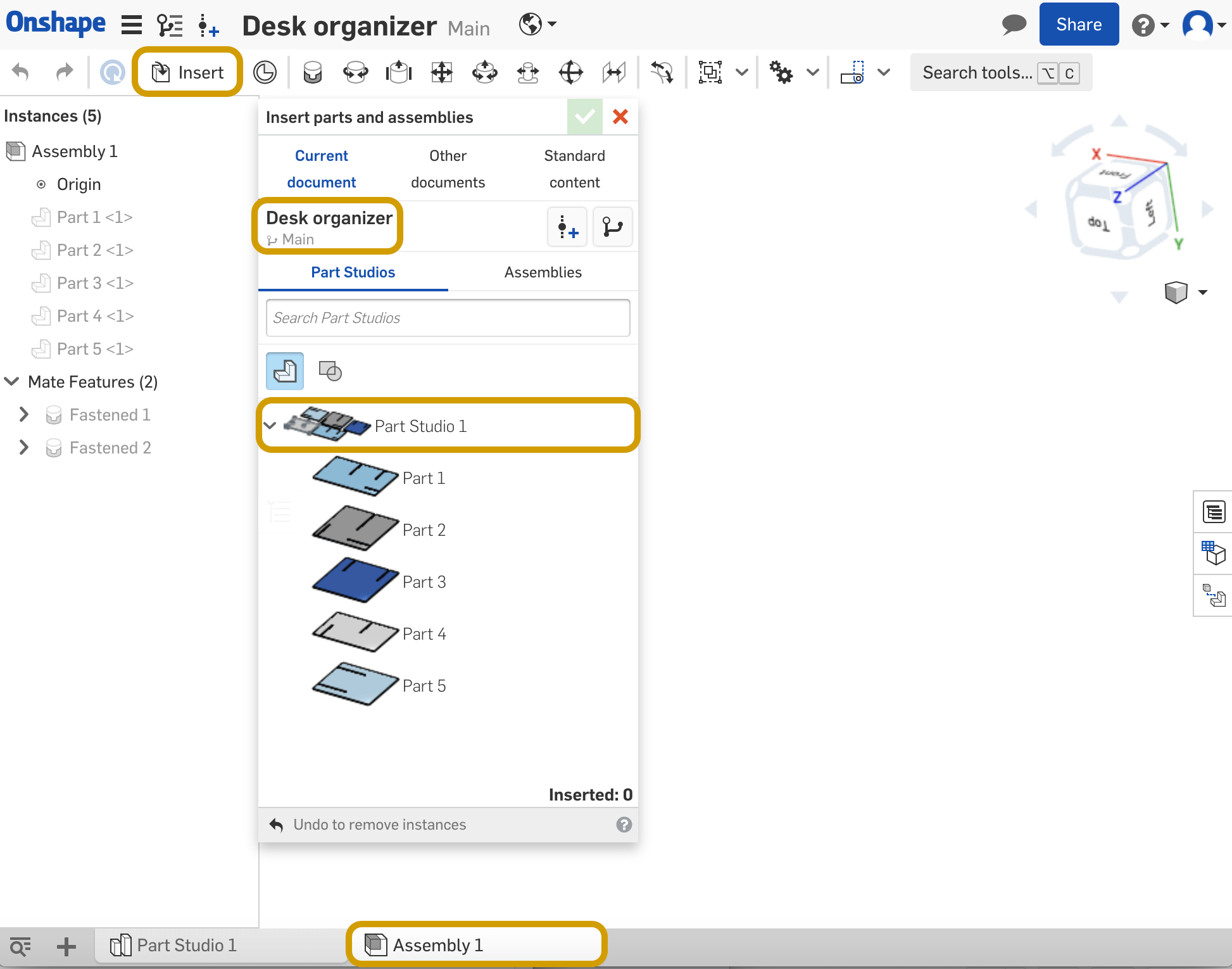Expand the Fastened 2 mate
1232x969 pixels.
point(23,447)
